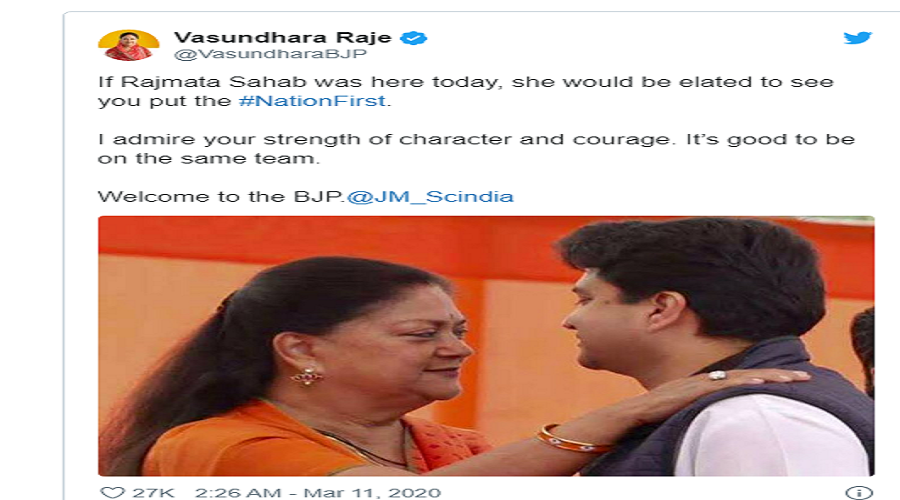This screenshot has width=900, height=500.
Task: Open the tweet info circle icon
Action: (x=859, y=493)
